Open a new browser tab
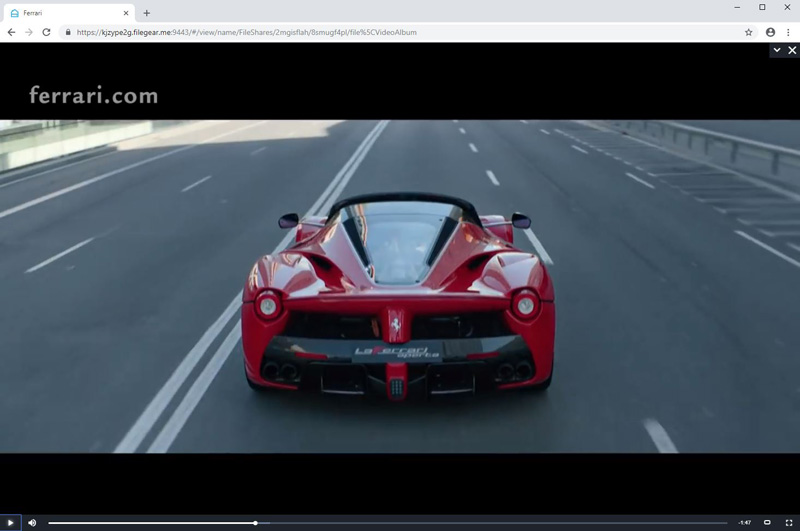 (x=146, y=13)
